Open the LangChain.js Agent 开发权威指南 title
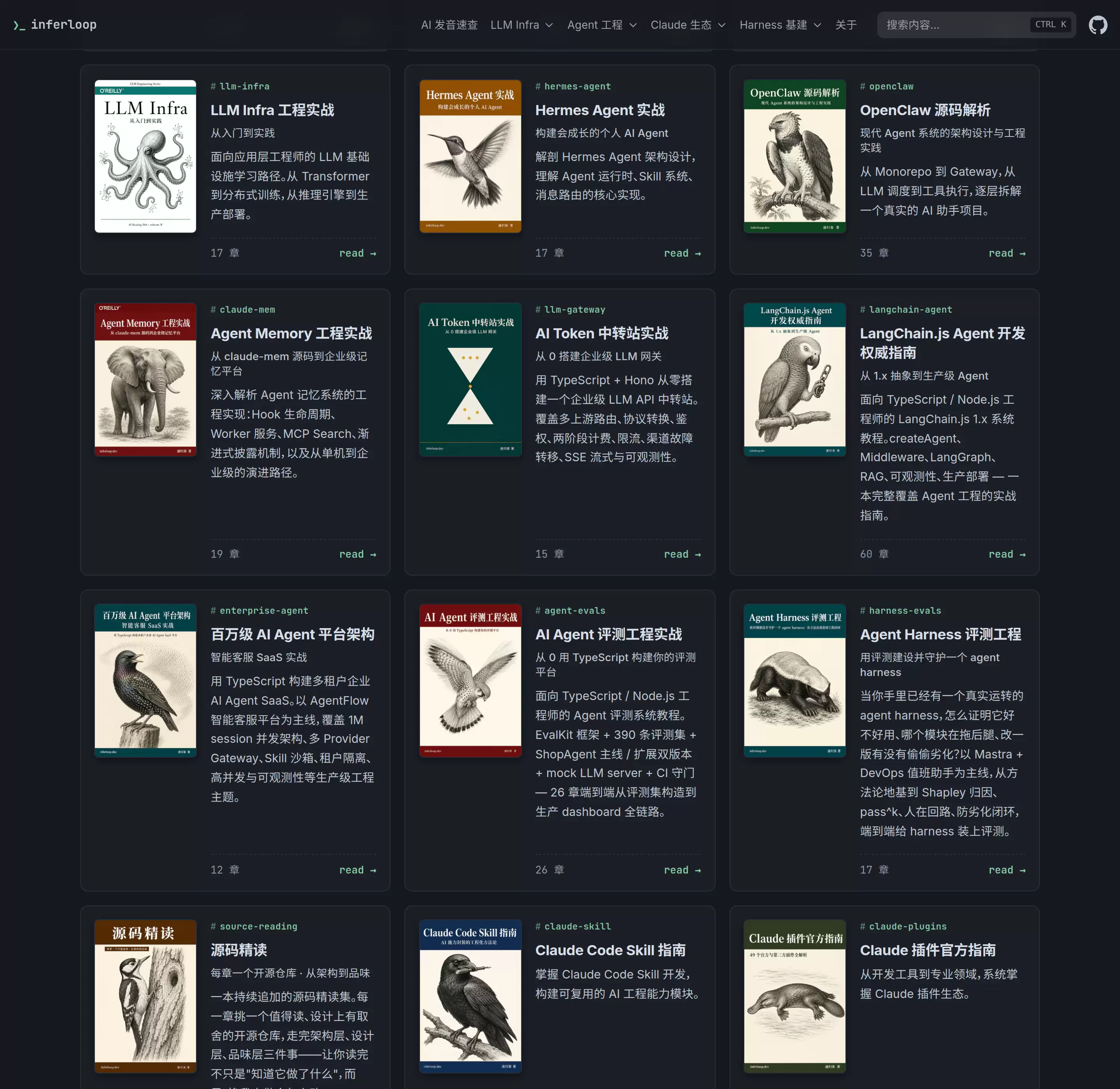The width and height of the screenshot is (1120, 1089). 943,343
